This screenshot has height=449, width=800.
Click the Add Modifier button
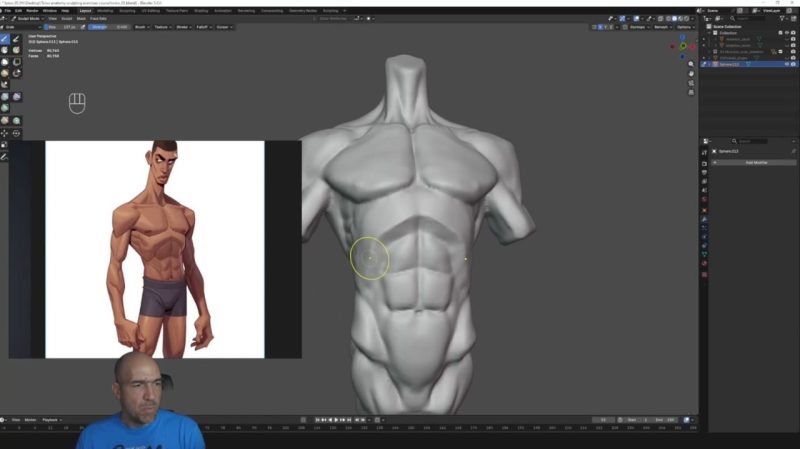coord(753,162)
